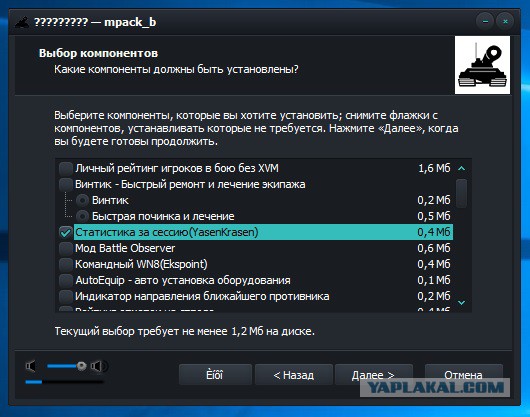Check Командный WN8(Ekspoint) checkbox
The height and width of the screenshot is (417, 530).
click(x=66, y=264)
